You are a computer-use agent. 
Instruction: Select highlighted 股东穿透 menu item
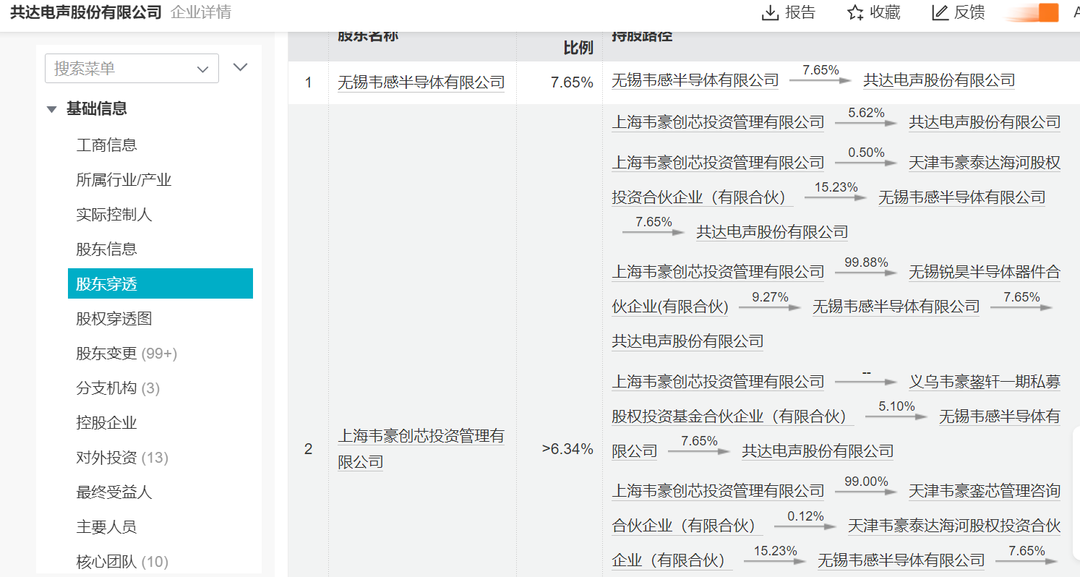(x=160, y=284)
